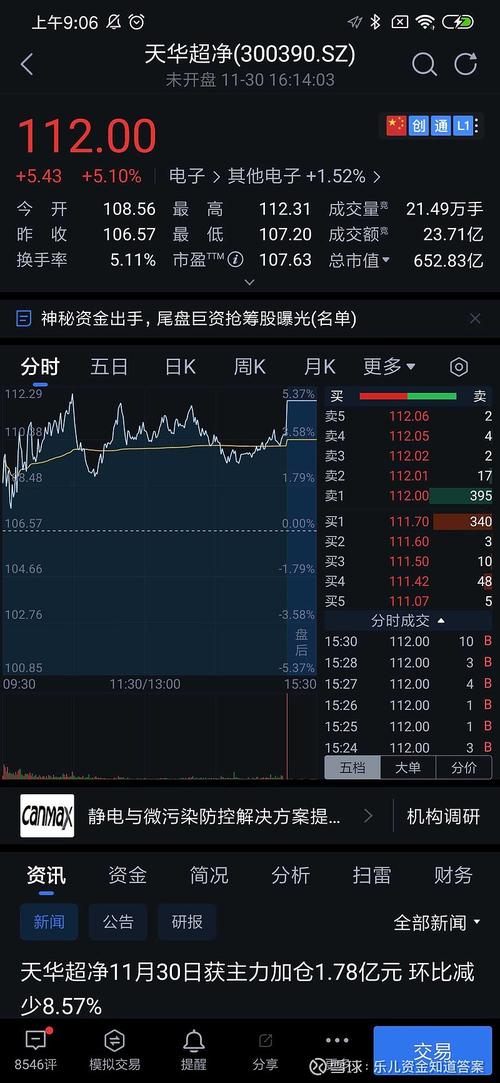Viewport: 500px width, 1083px height.
Task: Open 模拟交易 simulated trading icon
Action: (115, 1049)
